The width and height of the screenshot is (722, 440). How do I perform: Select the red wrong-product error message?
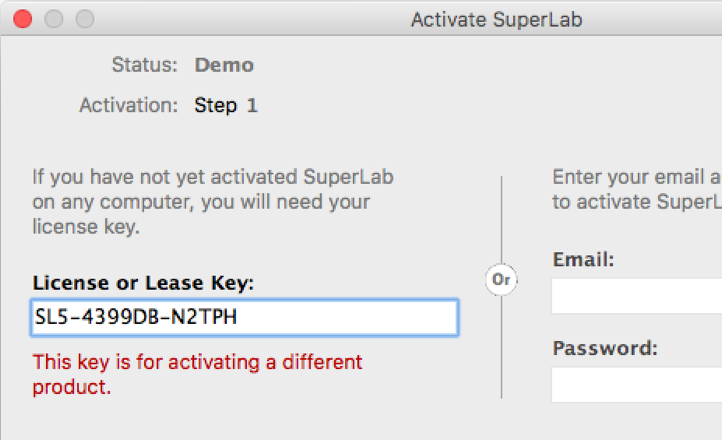pos(197,374)
